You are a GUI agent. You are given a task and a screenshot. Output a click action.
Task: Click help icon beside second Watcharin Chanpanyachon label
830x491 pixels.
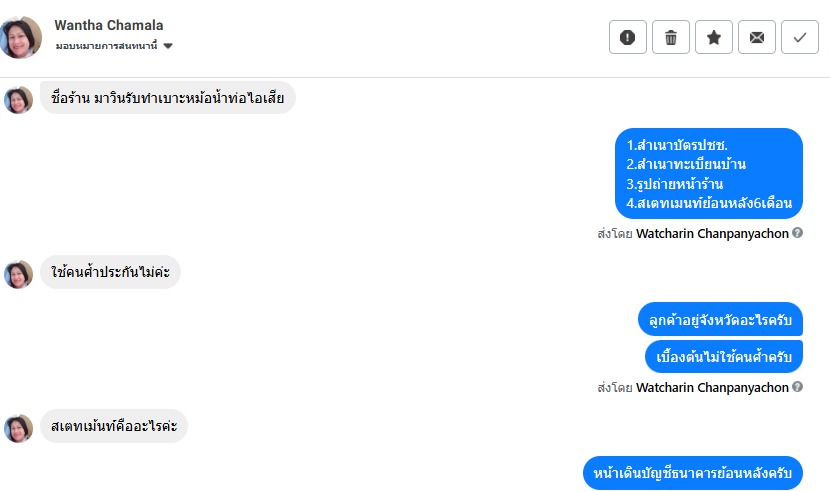click(x=798, y=387)
